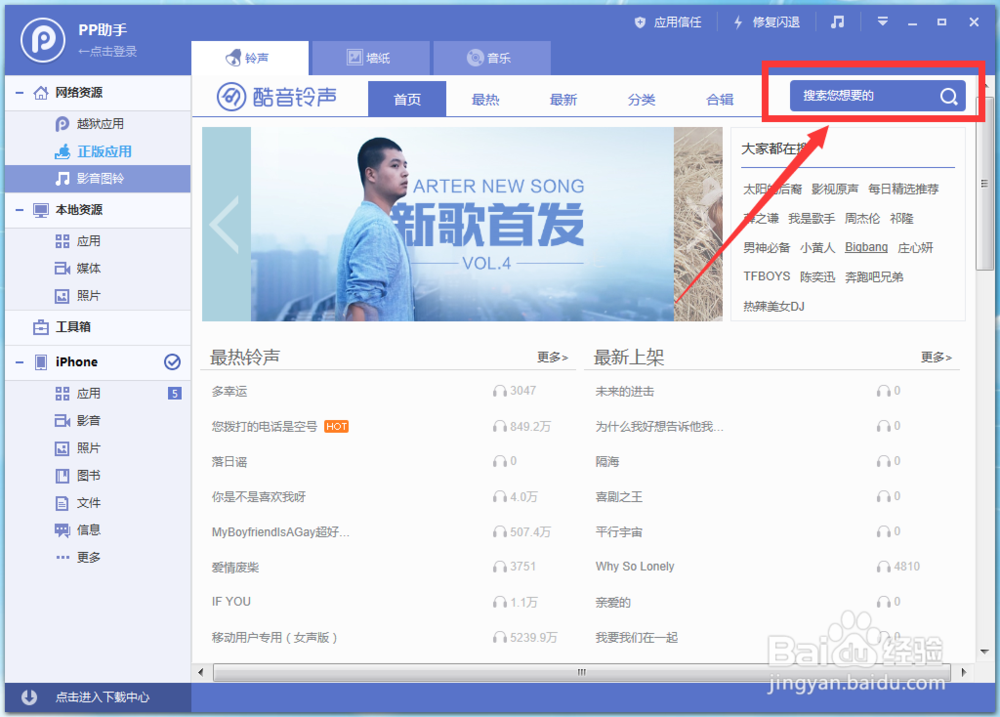Screen dimensions: 1000x717
Task: Open 更多 for 最热铃声
Action: (552, 357)
